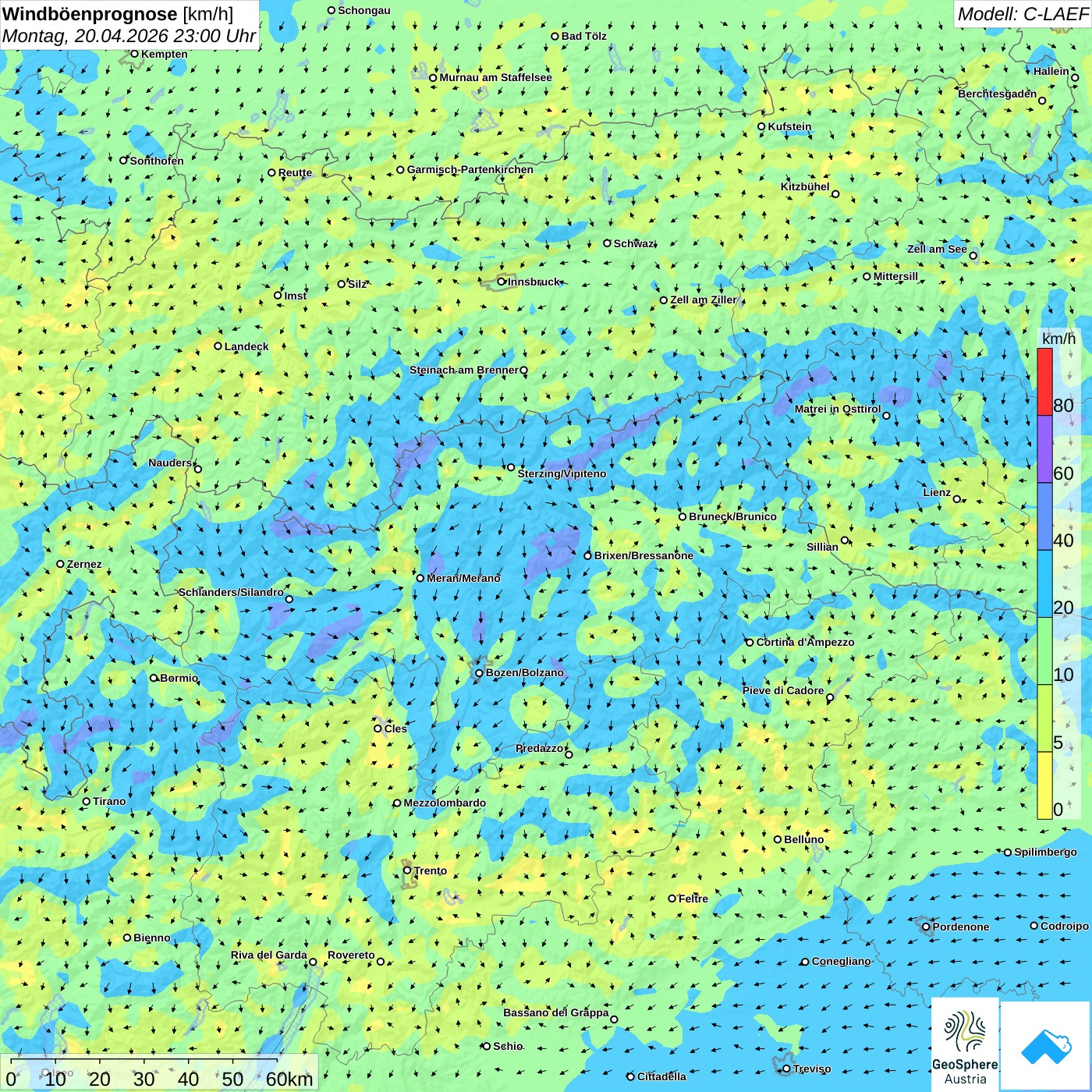Viewport: 1092px width, 1092px height.
Task: Select the Trento city label
Action: click(431, 870)
